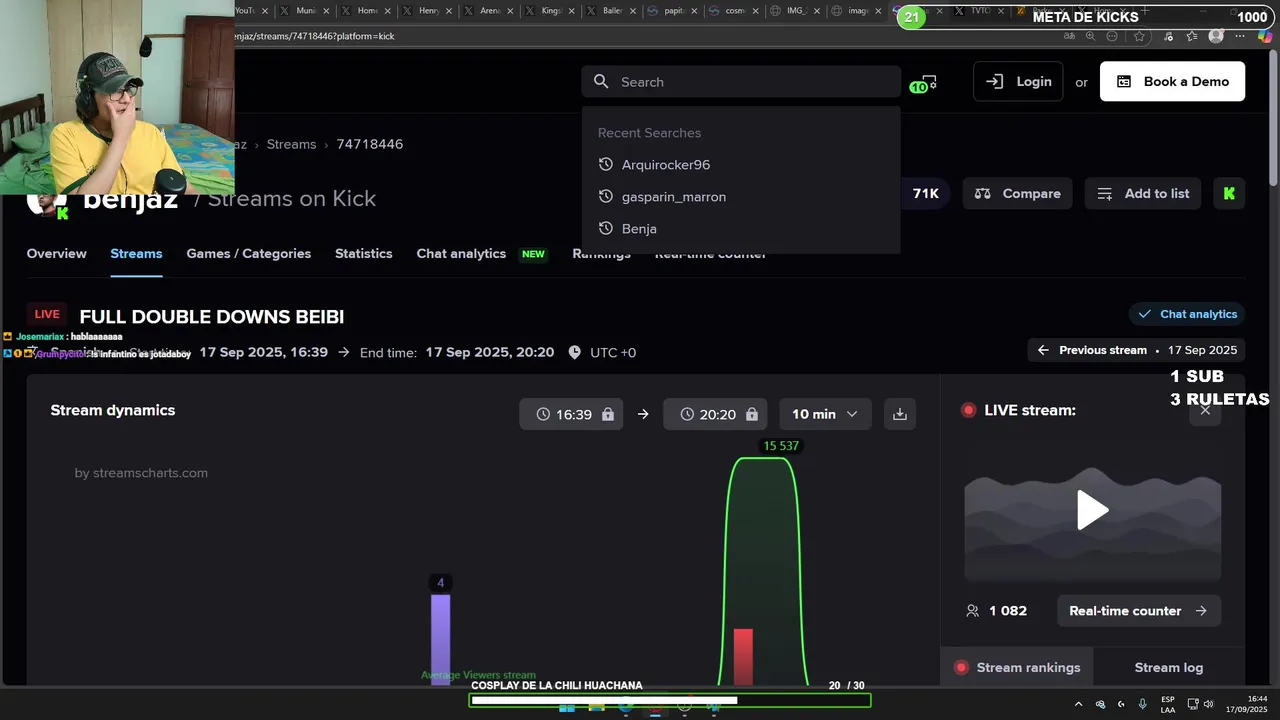Click the Compare button
The width and height of the screenshot is (1280, 720).
tap(1018, 194)
